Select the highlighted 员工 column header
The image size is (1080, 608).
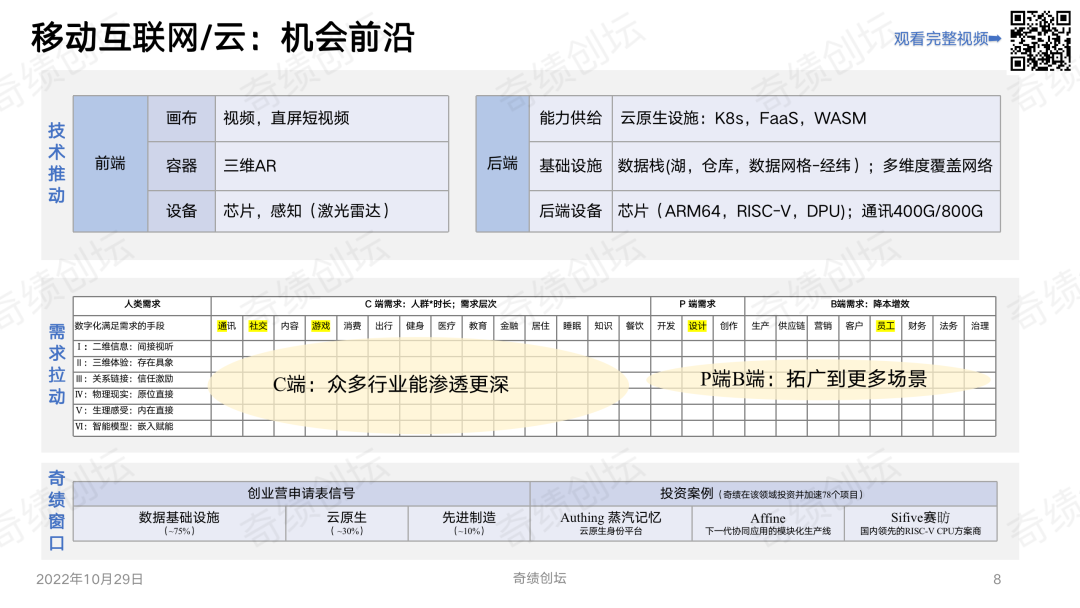tap(885, 326)
